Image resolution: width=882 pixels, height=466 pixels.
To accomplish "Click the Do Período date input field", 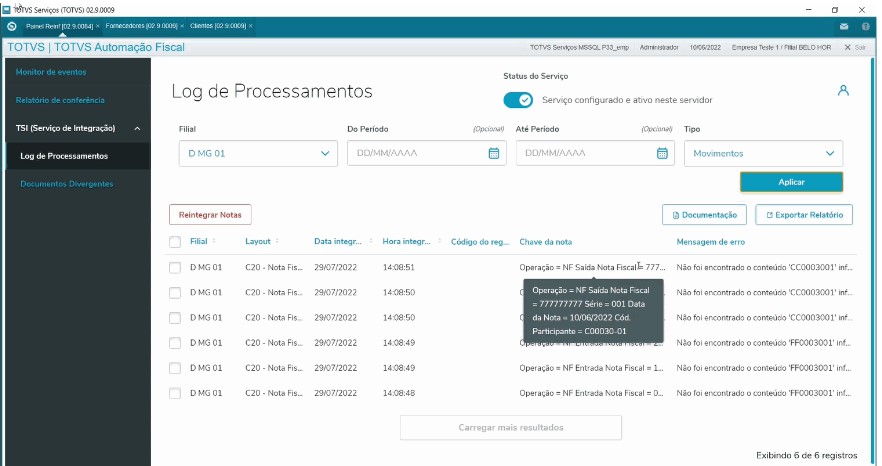I will click(415, 153).
